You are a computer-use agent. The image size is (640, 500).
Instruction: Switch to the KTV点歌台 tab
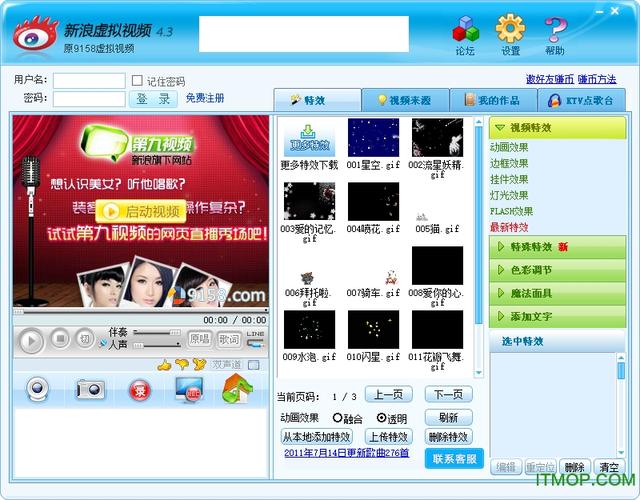click(582, 100)
